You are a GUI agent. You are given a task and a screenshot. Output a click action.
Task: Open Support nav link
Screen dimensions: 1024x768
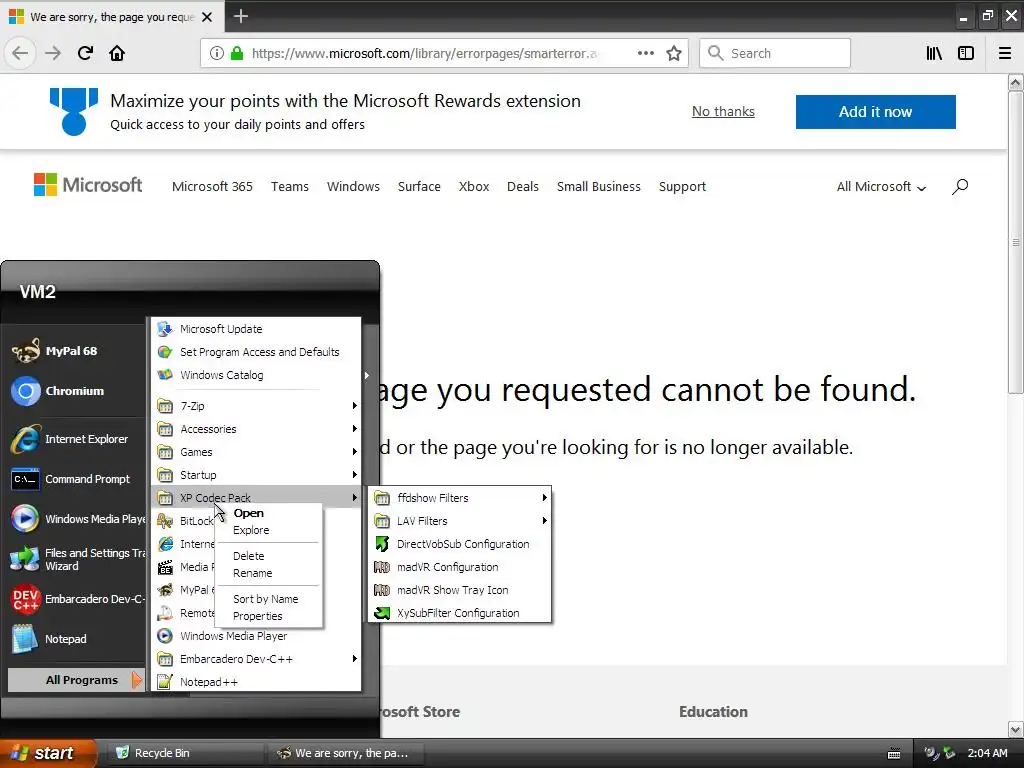682,187
